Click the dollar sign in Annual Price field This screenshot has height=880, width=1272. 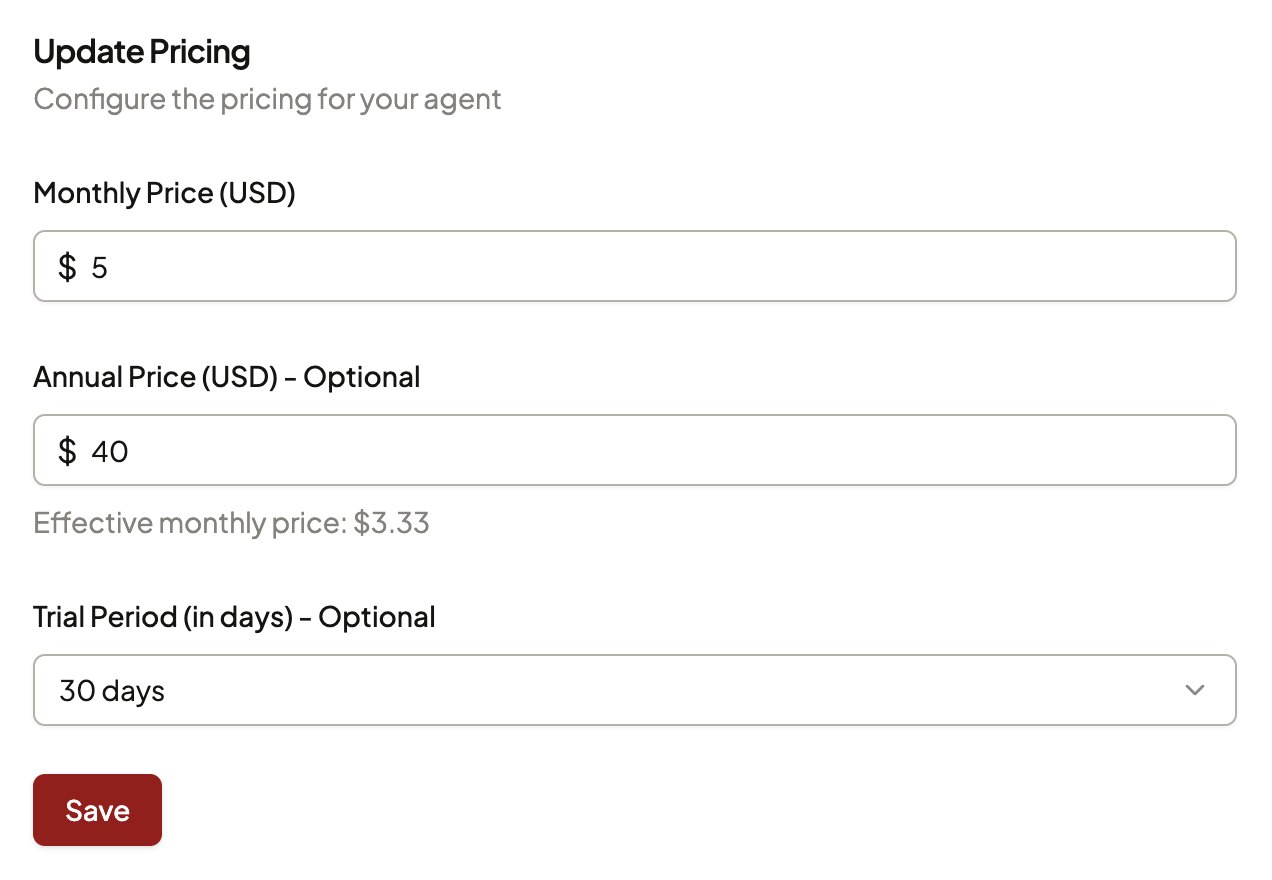(x=67, y=451)
